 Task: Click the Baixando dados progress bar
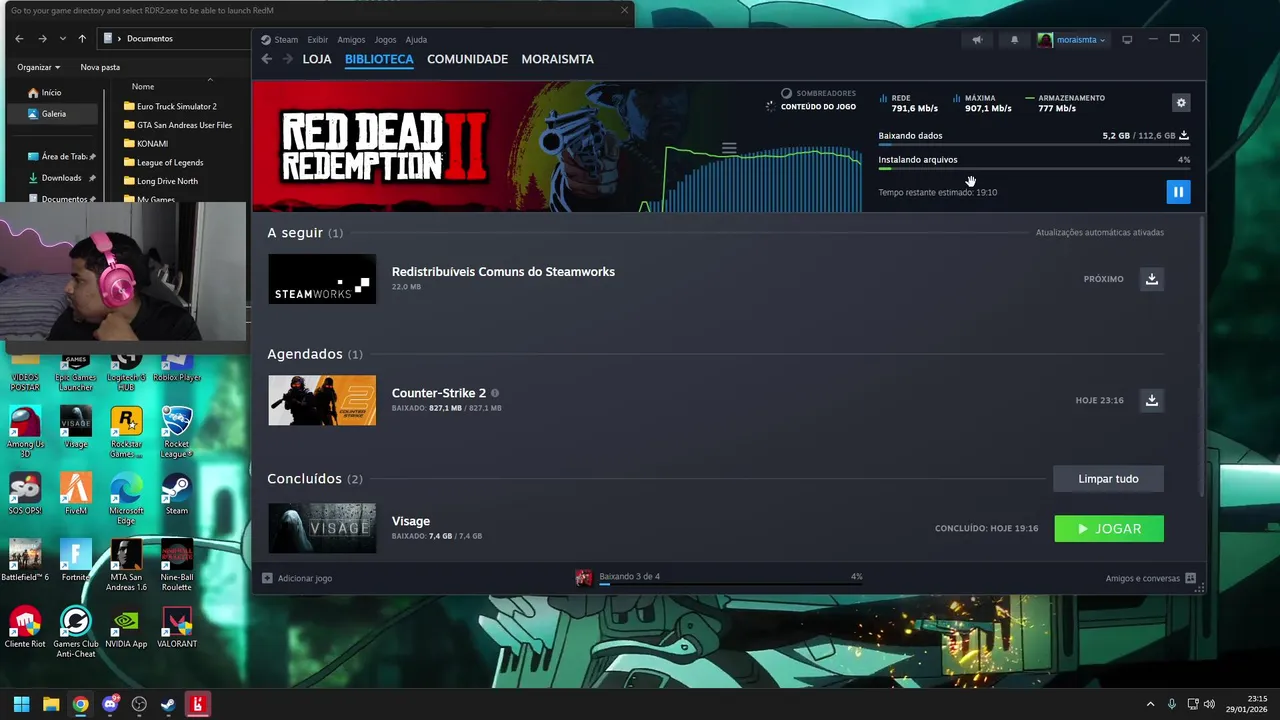coord(1034,146)
